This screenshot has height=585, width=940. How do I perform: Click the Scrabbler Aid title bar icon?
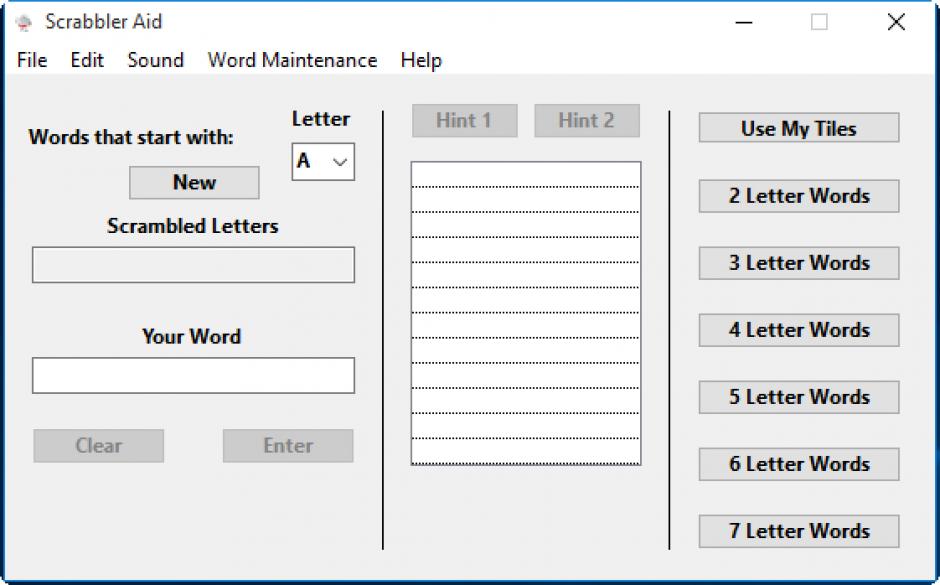click(24, 22)
